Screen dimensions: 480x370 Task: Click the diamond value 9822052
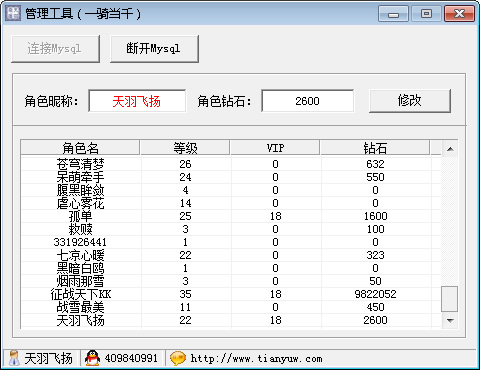(x=375, y=294)
